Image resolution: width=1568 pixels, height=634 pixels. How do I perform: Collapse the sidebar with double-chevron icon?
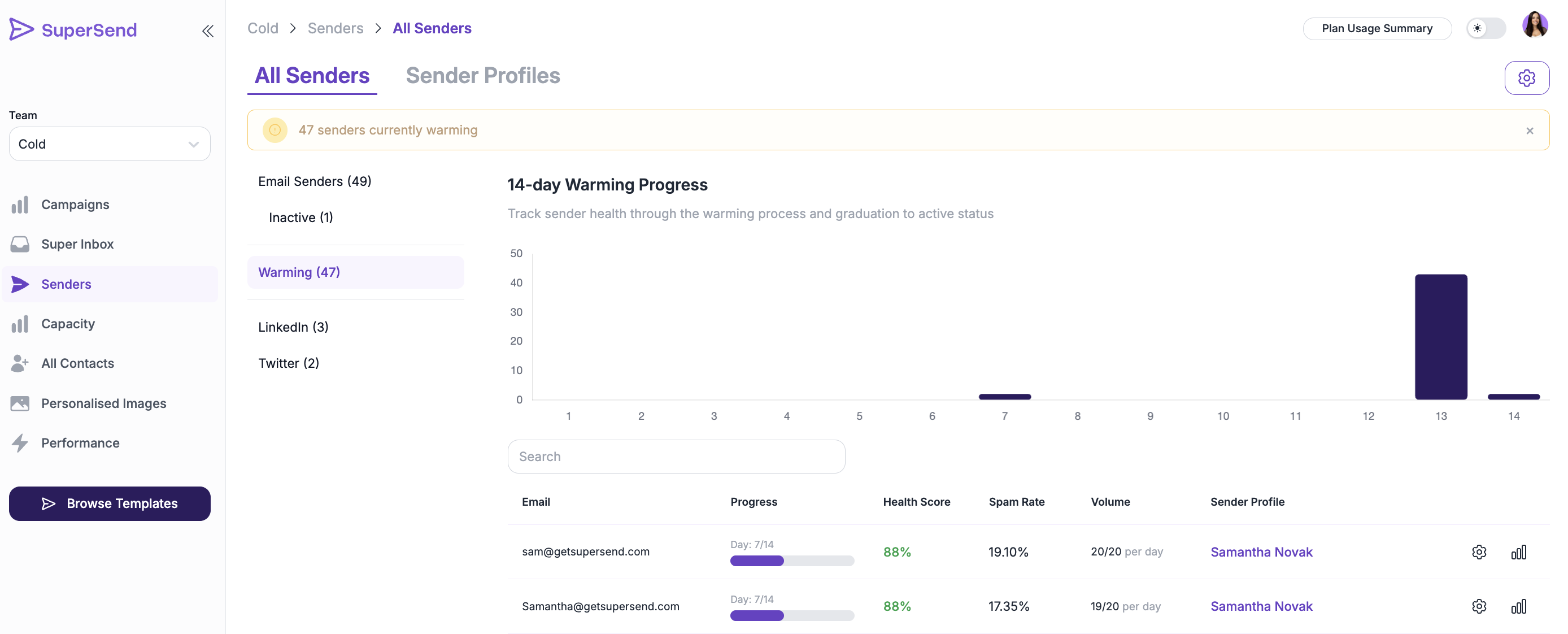207,31
